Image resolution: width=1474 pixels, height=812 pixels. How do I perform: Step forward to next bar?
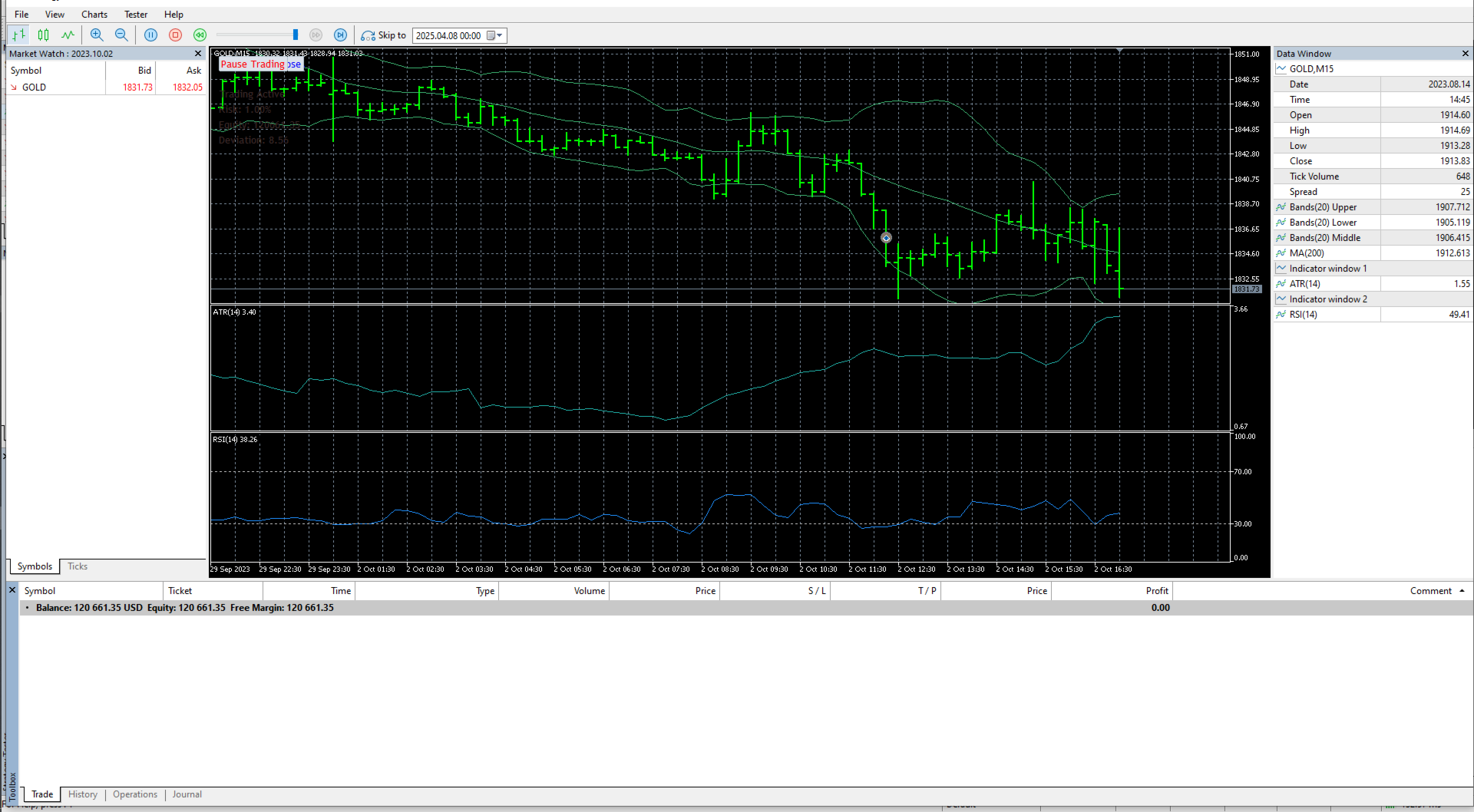pos(341,35)
